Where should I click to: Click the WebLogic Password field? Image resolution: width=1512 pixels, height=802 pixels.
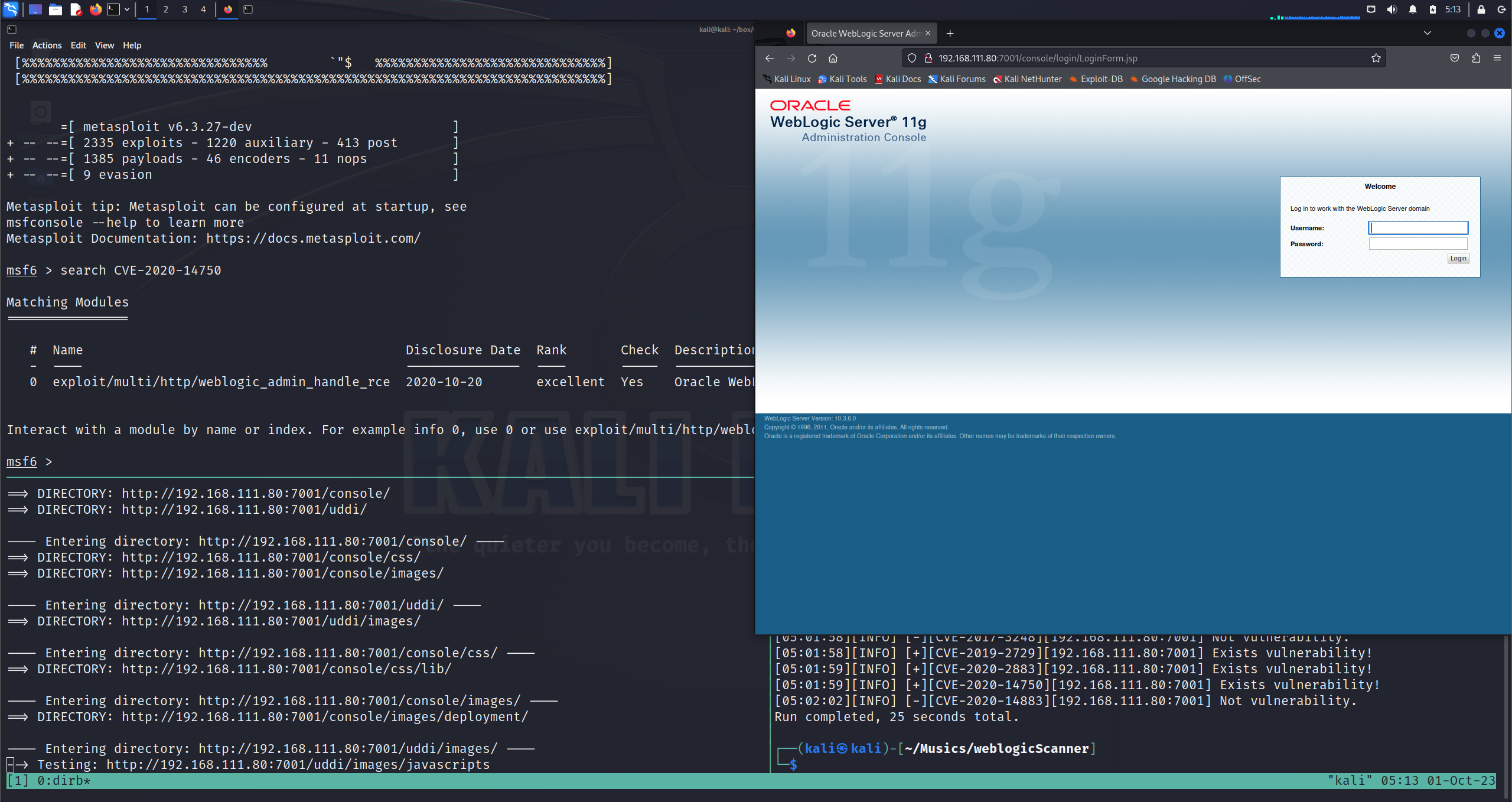coord(1418,244)
